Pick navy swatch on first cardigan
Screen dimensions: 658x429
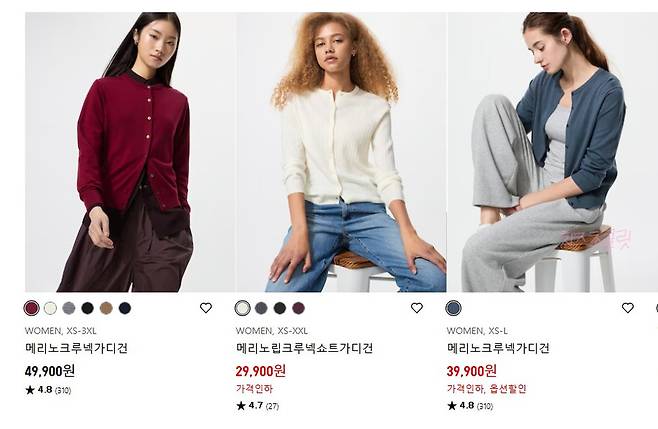pos(125,308)
